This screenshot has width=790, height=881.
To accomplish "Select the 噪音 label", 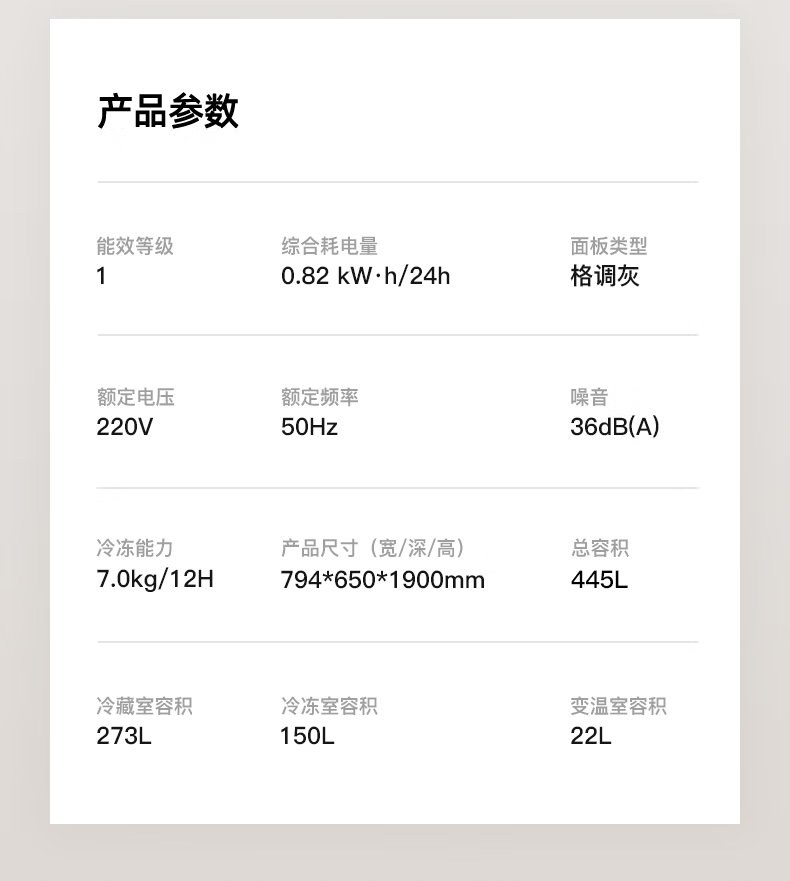I will point(589,397).
